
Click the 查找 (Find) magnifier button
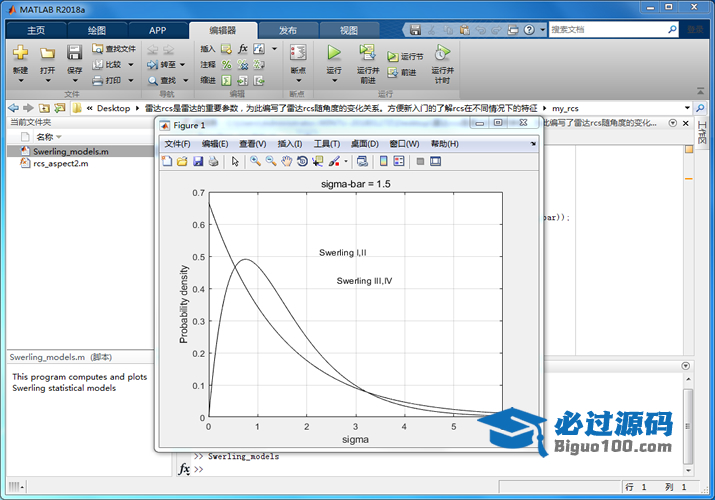tap(162, 80)
